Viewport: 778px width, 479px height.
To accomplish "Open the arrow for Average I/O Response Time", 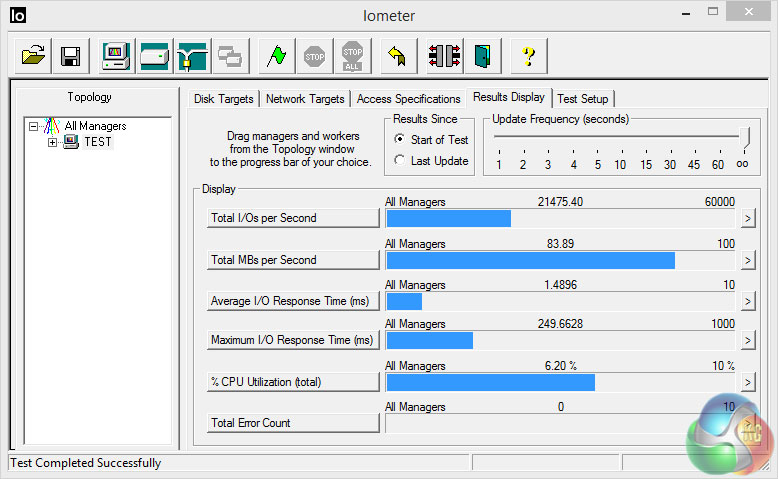I will pos(748,301).
